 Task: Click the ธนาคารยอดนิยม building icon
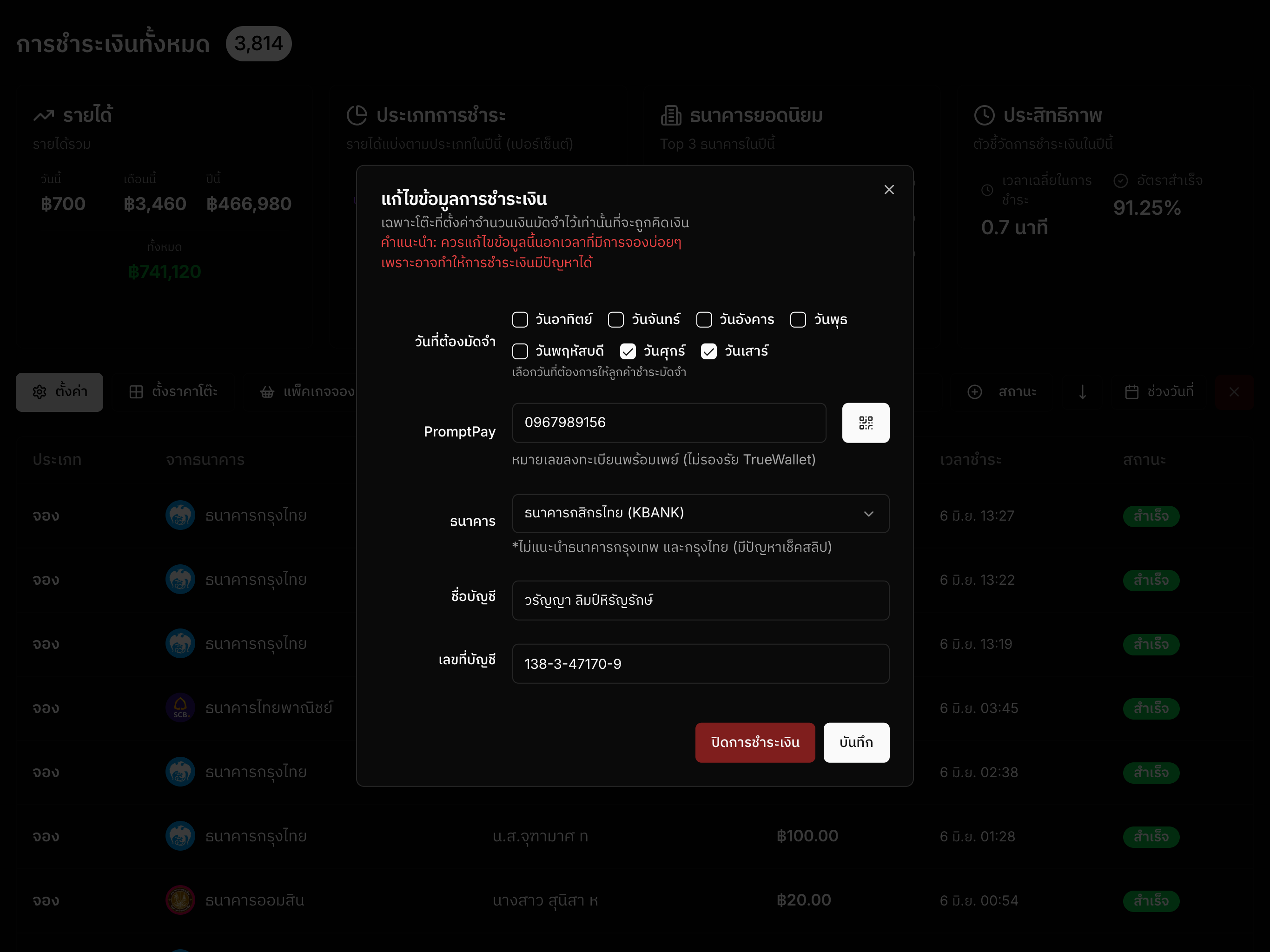[x=671, y=115]
